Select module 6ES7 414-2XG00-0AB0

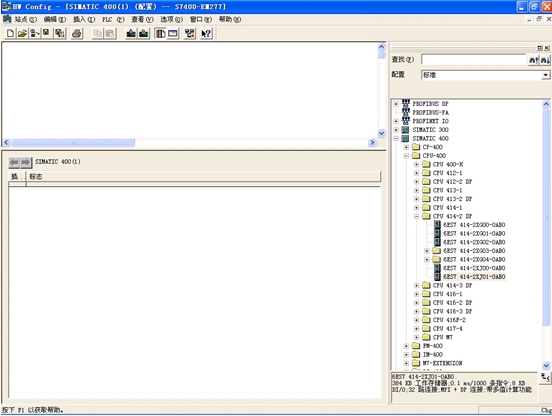tap(474, 225)
